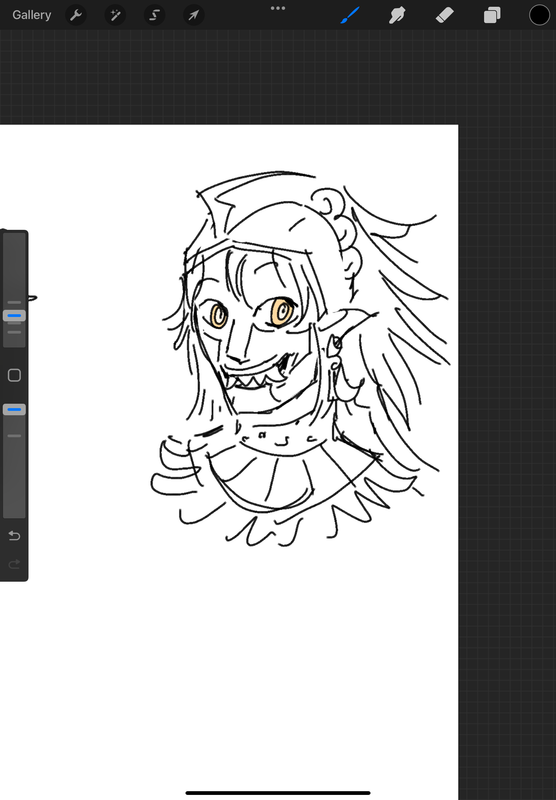Select the Eraser tool
Image resolution: width=556 pixels, height=800 pixels.
[445, 15]
